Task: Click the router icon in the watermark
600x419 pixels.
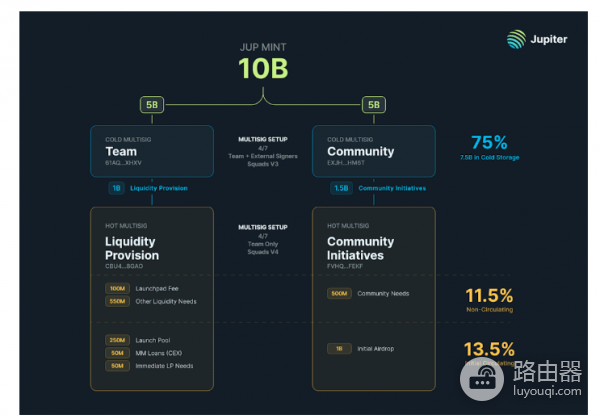Action: (484, 378)
